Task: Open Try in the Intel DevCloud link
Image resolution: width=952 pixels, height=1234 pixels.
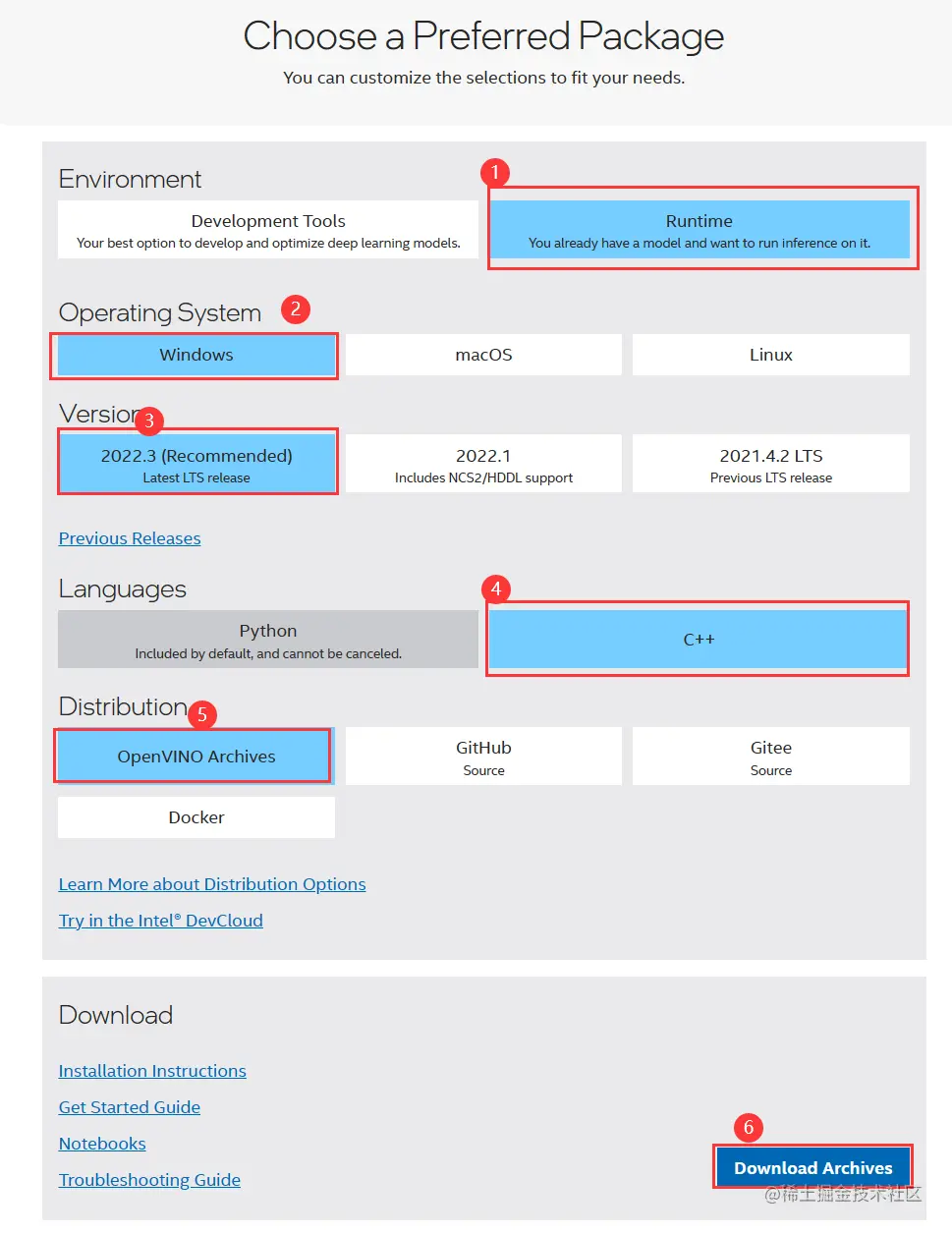Action: (x=161, y=921)
